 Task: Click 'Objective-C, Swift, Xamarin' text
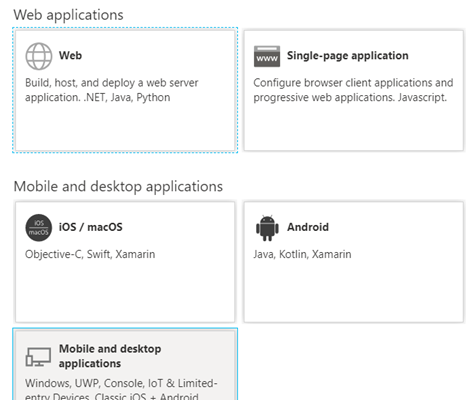pos(90,254)
